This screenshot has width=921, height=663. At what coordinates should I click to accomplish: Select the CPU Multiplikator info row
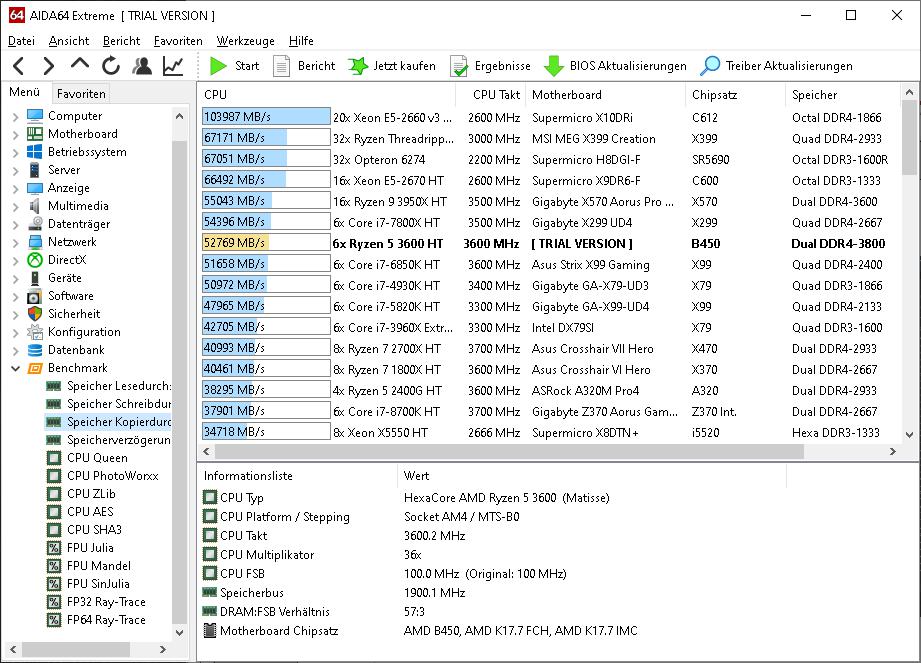[493, 555]
